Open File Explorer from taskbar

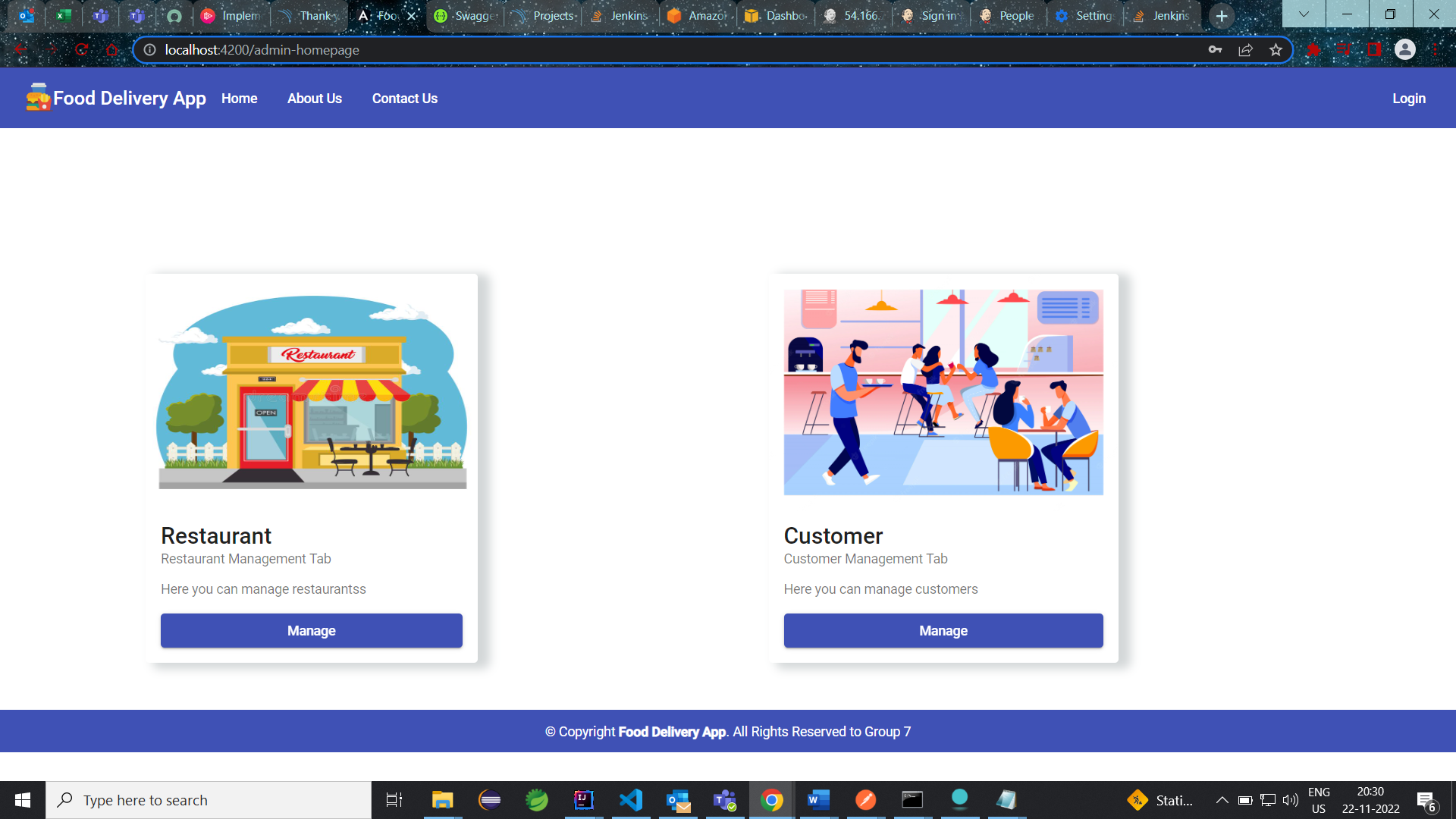442,800
